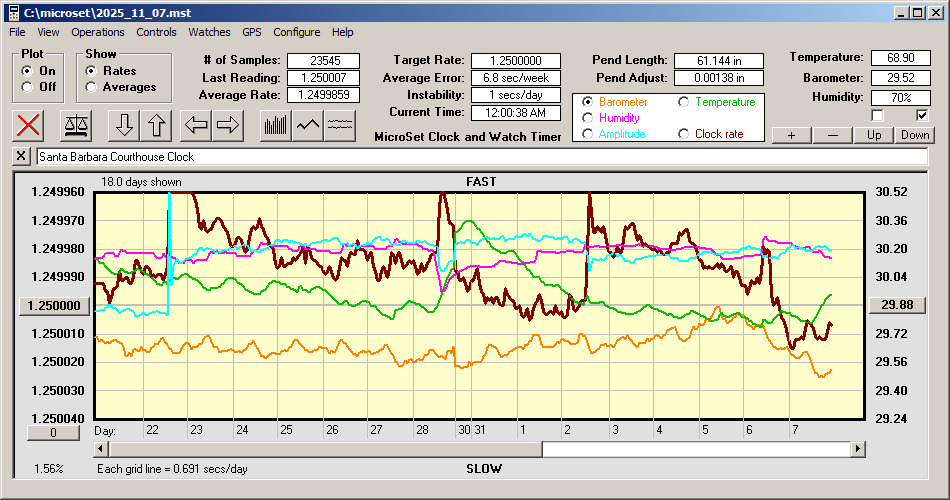Click the Santa Barbara Courthouse Clock text field
Viewport: 950px width, 500px height.
480,157
